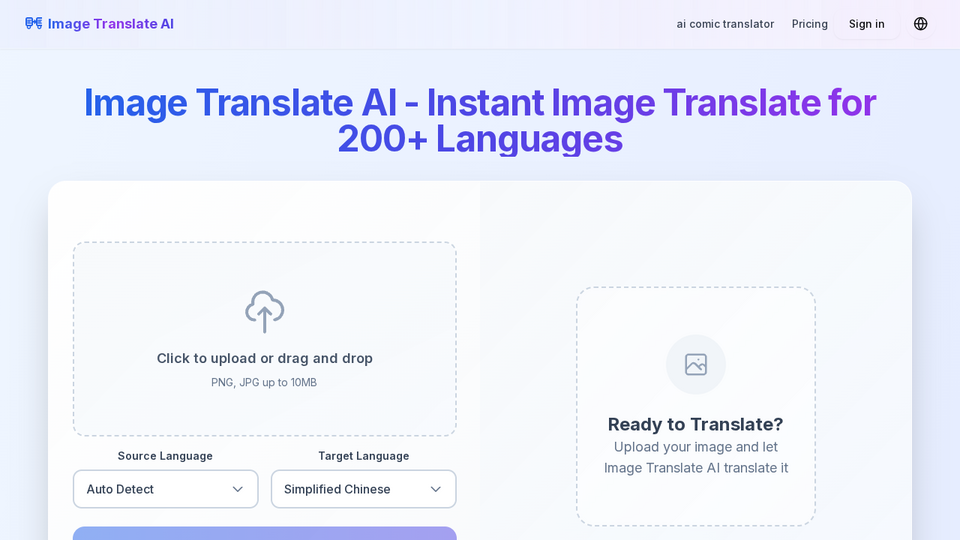Click the Sign in button
Viewport: 960px width, 540px height.
pyautogui.click(x=866, y=24)
